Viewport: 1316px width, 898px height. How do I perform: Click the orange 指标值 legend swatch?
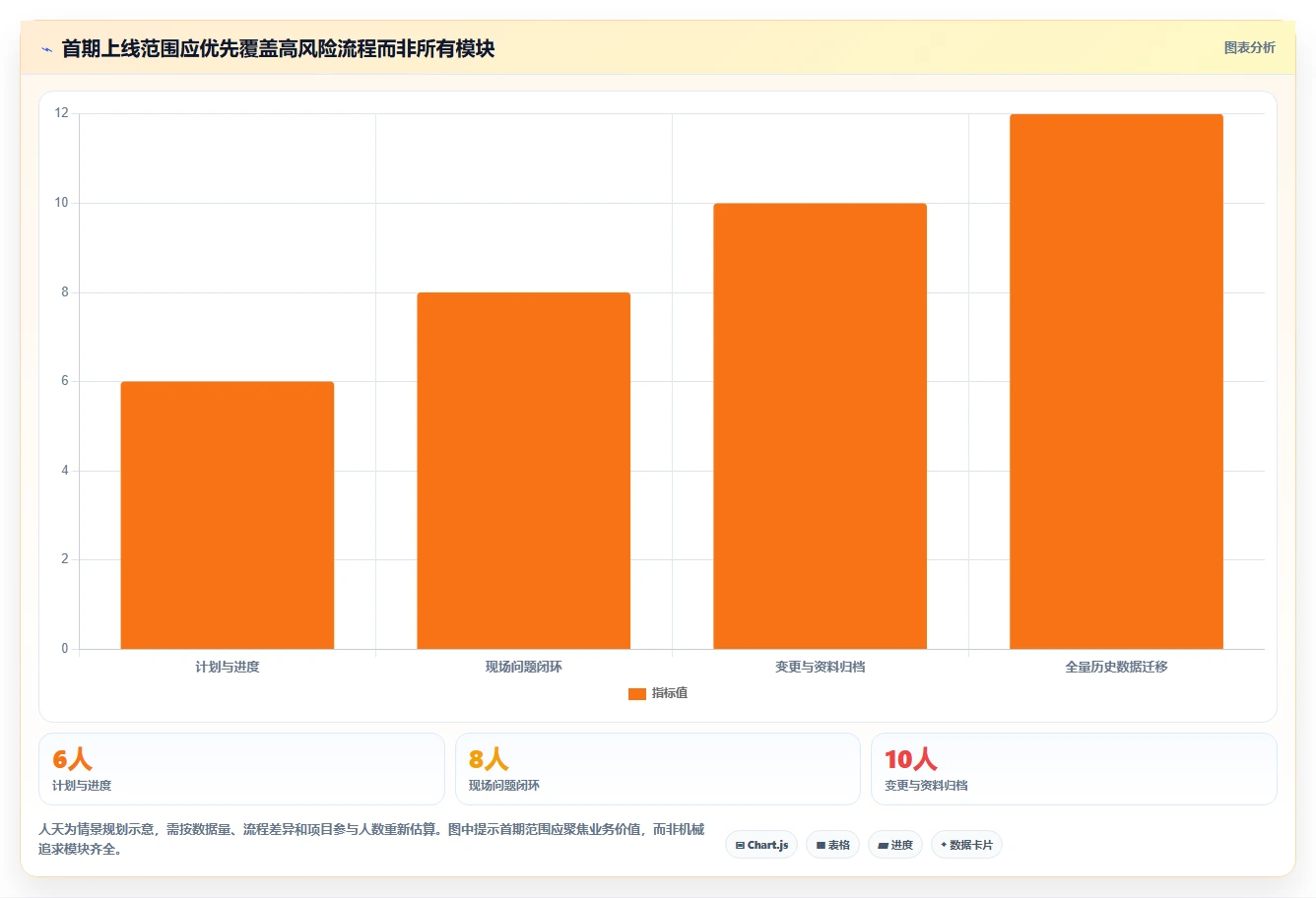tap(637, 694)
